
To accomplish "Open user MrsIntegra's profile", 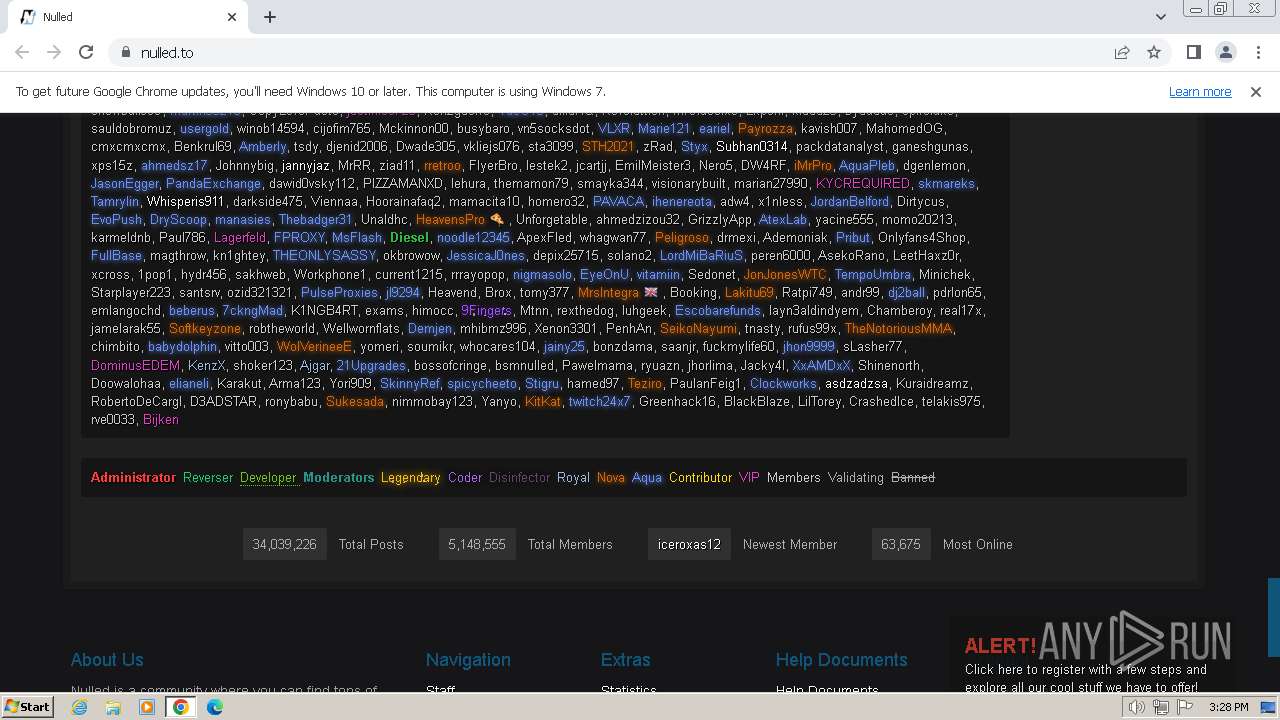I will (x=608, y=292).
